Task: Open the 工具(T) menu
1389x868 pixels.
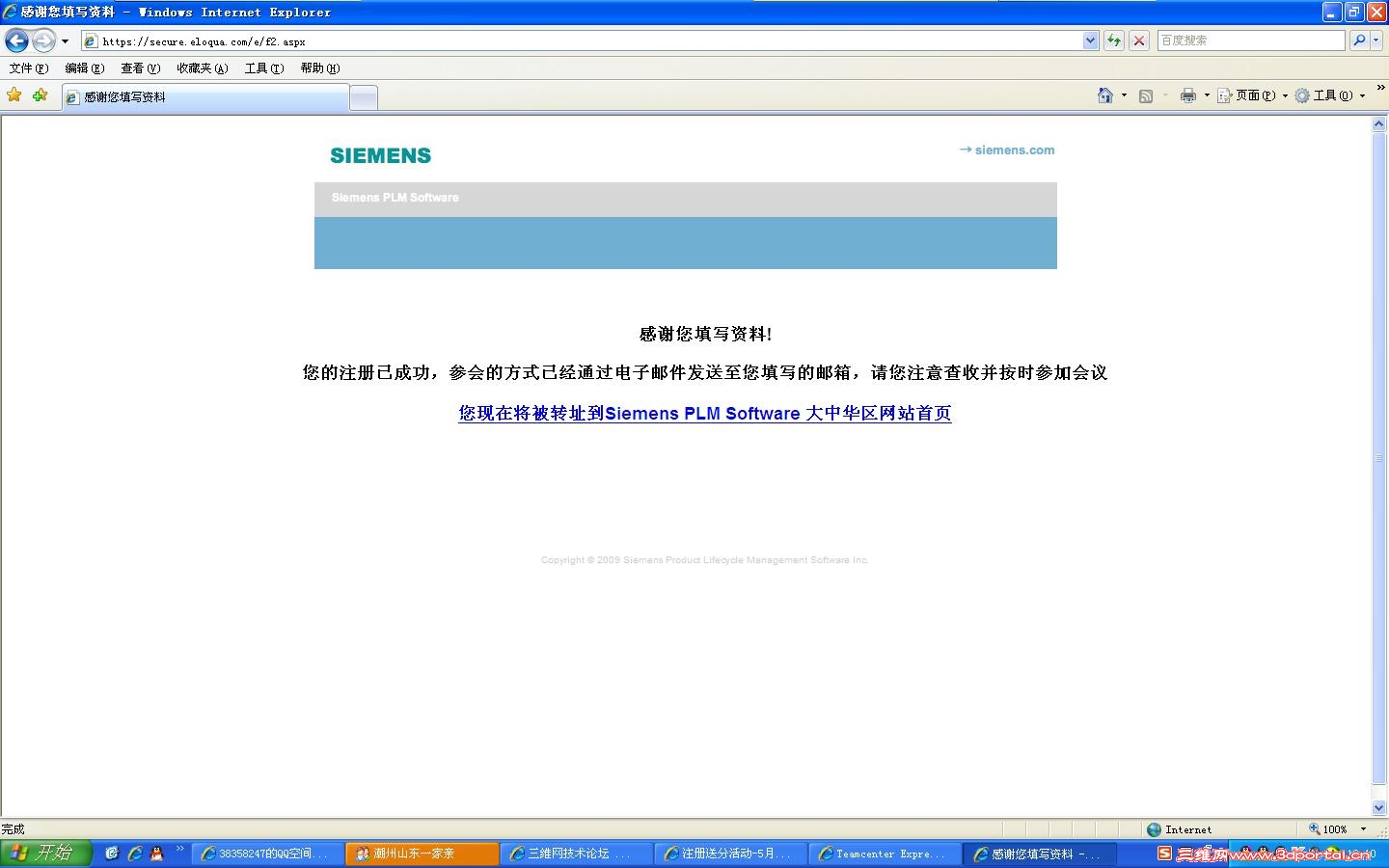Action: pyautogui.click(x=264, y=68)
